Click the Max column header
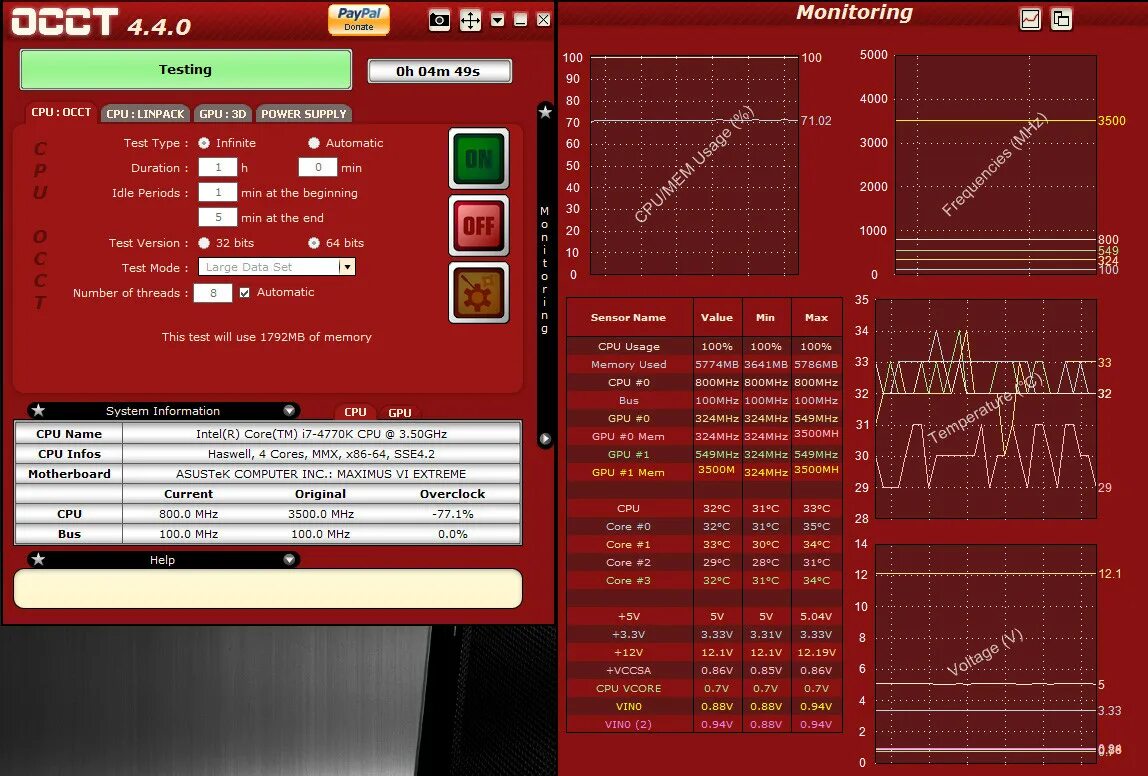This screenshot has height=776, width=1148. pos(816,317)
